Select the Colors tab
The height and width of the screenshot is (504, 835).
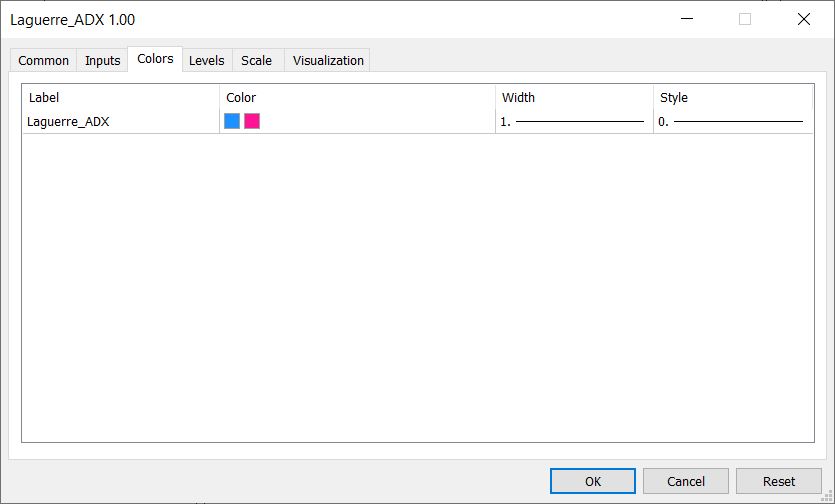pyautogui.click(x=155, y=59)
